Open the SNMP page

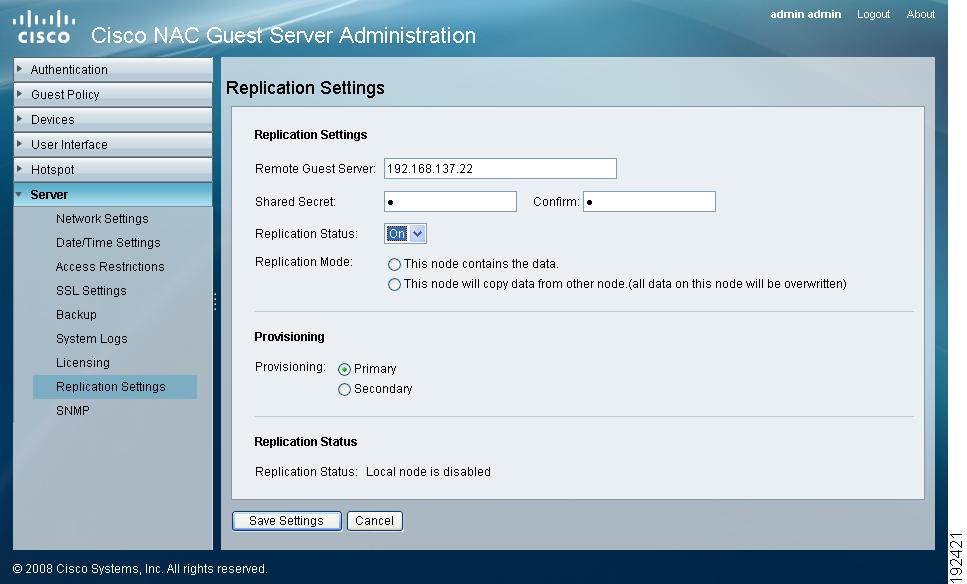coord(73,411)
